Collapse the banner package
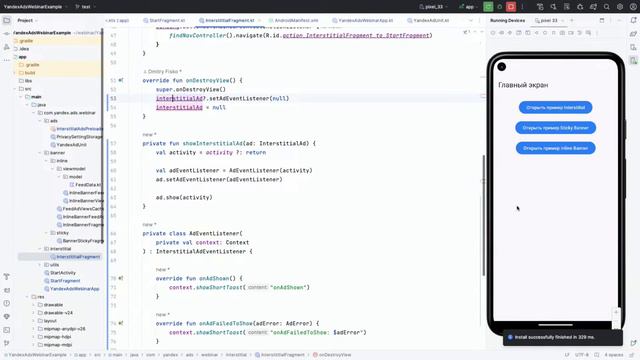 click(40, 153)
